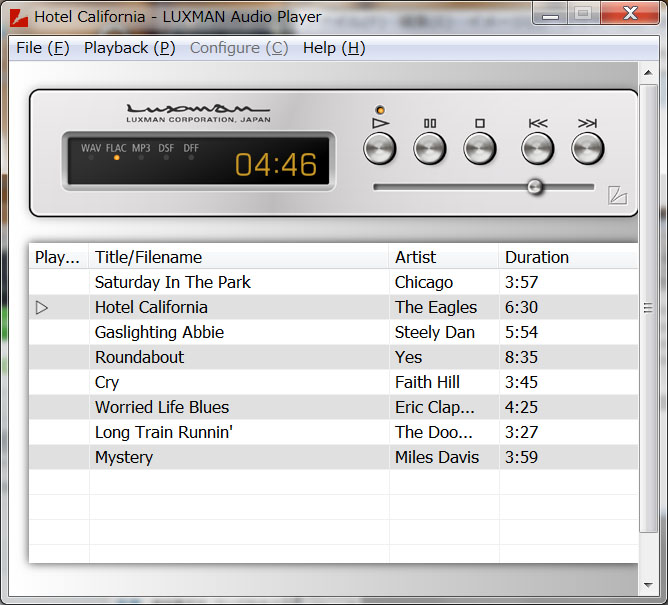
Task: Sort playlist by Title/Filename header
Action: (239, 257)
